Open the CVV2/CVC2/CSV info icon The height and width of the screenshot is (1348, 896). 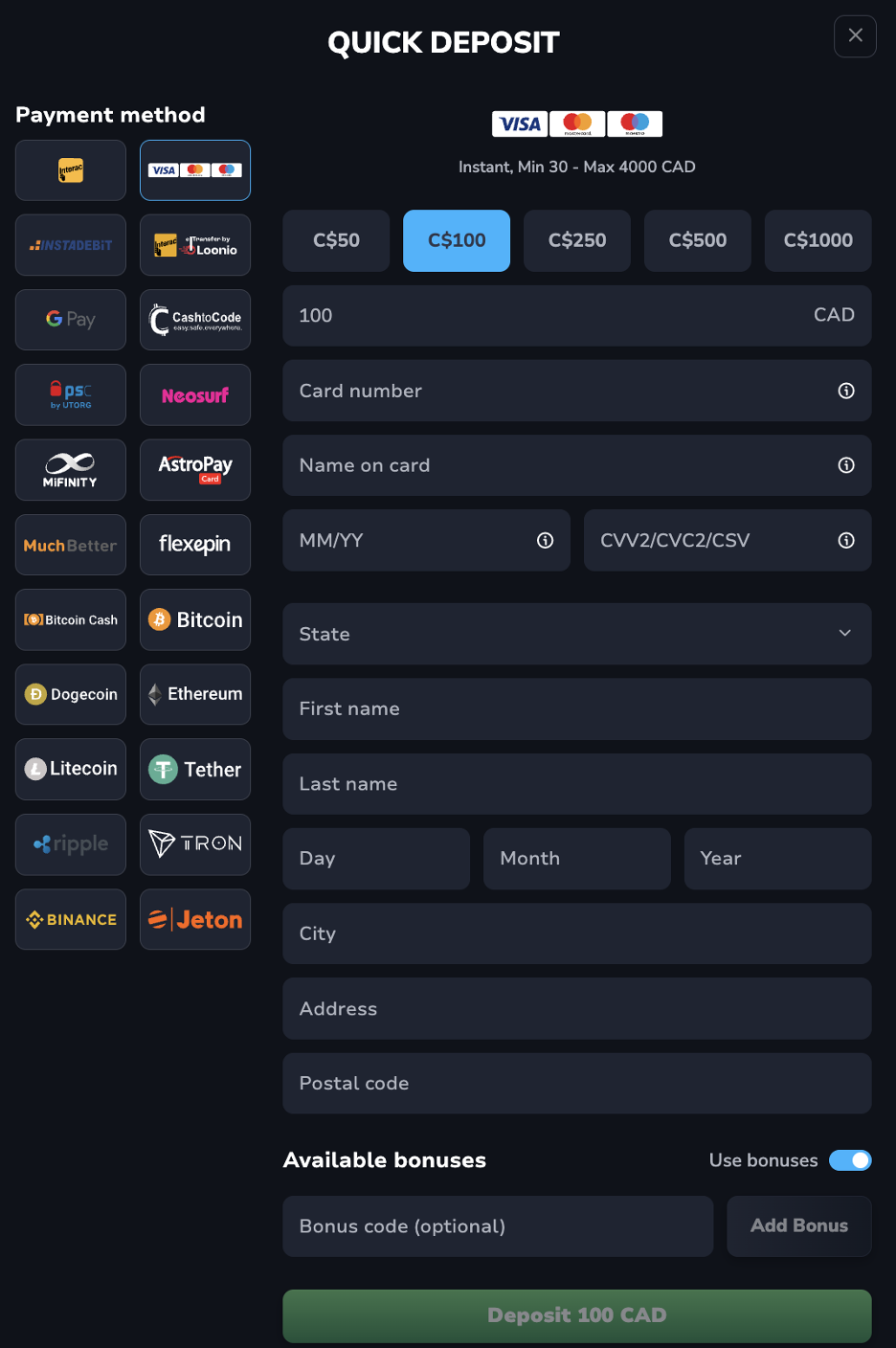pyautogui.click(x=846, y=540)
